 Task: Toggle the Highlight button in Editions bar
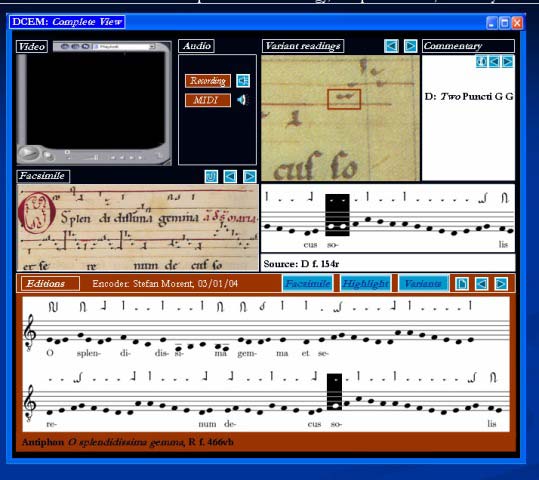click(365, 284)
